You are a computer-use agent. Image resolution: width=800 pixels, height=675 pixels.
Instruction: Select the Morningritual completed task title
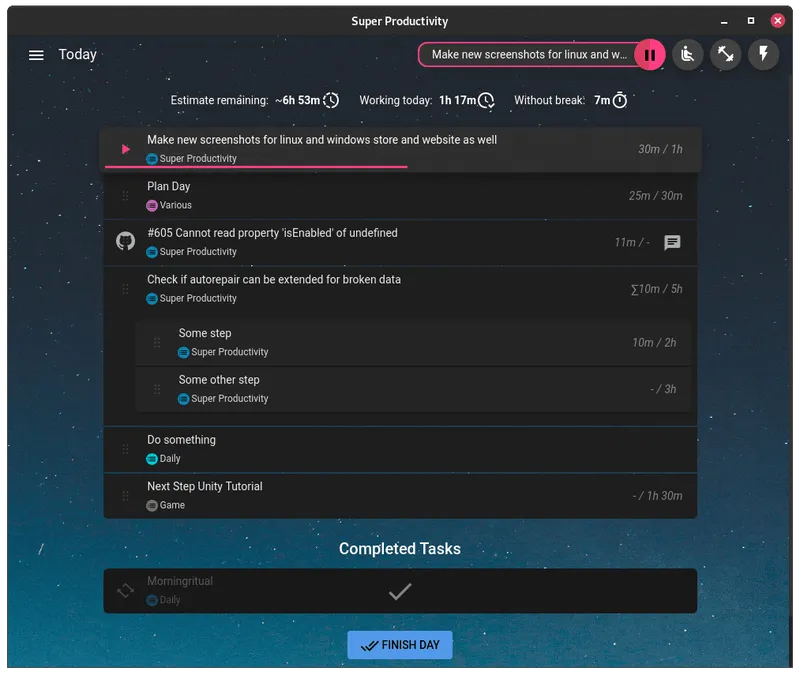click(180, 581)
